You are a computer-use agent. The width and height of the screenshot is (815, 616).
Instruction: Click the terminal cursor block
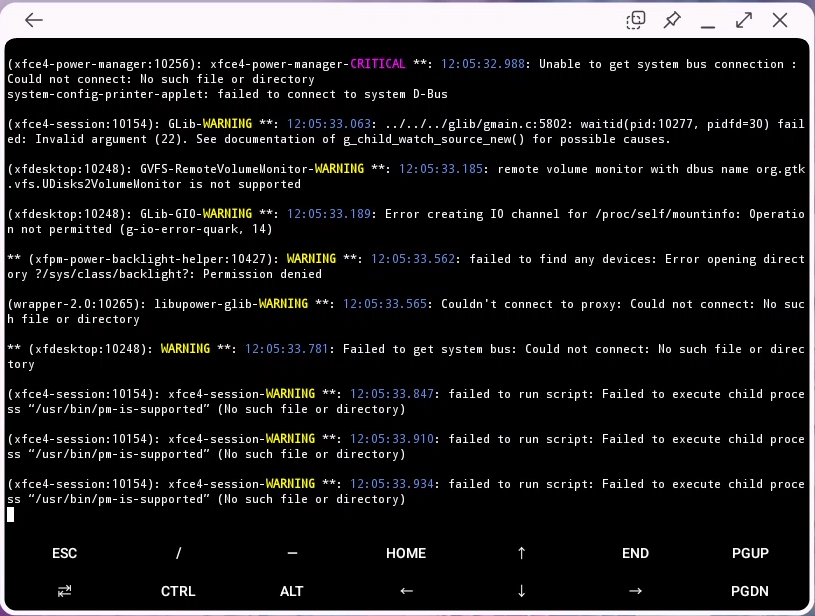pyautogui.click(x=10, y=515)
